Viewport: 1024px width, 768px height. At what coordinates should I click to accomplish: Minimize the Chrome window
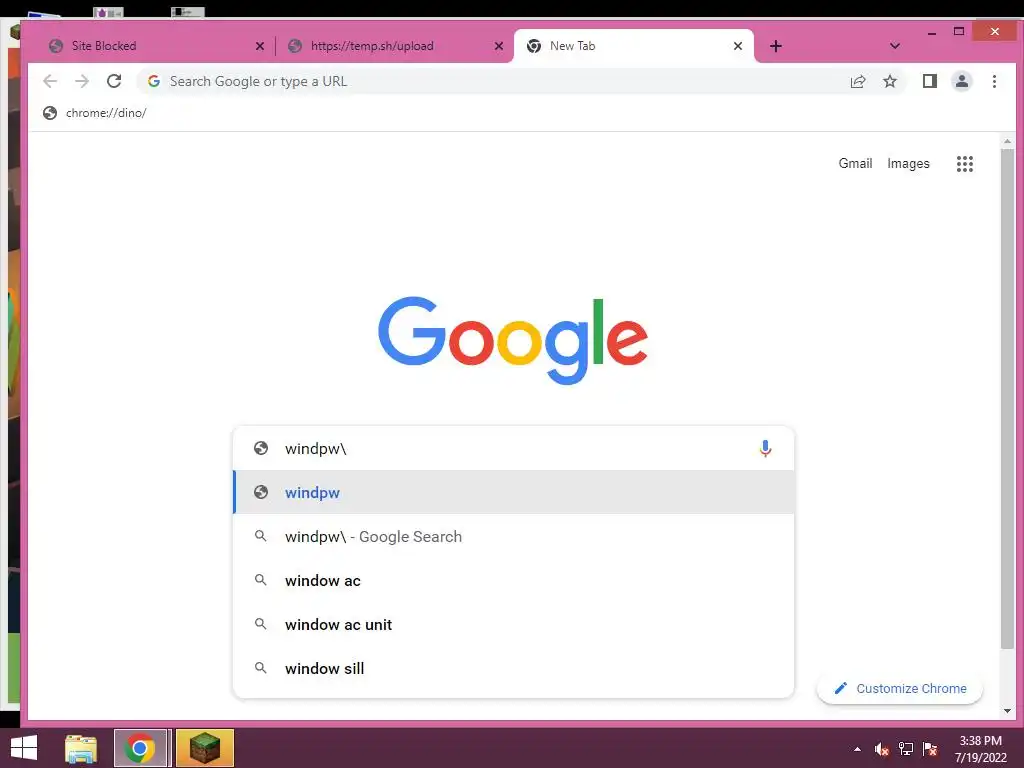coord(932,32)
